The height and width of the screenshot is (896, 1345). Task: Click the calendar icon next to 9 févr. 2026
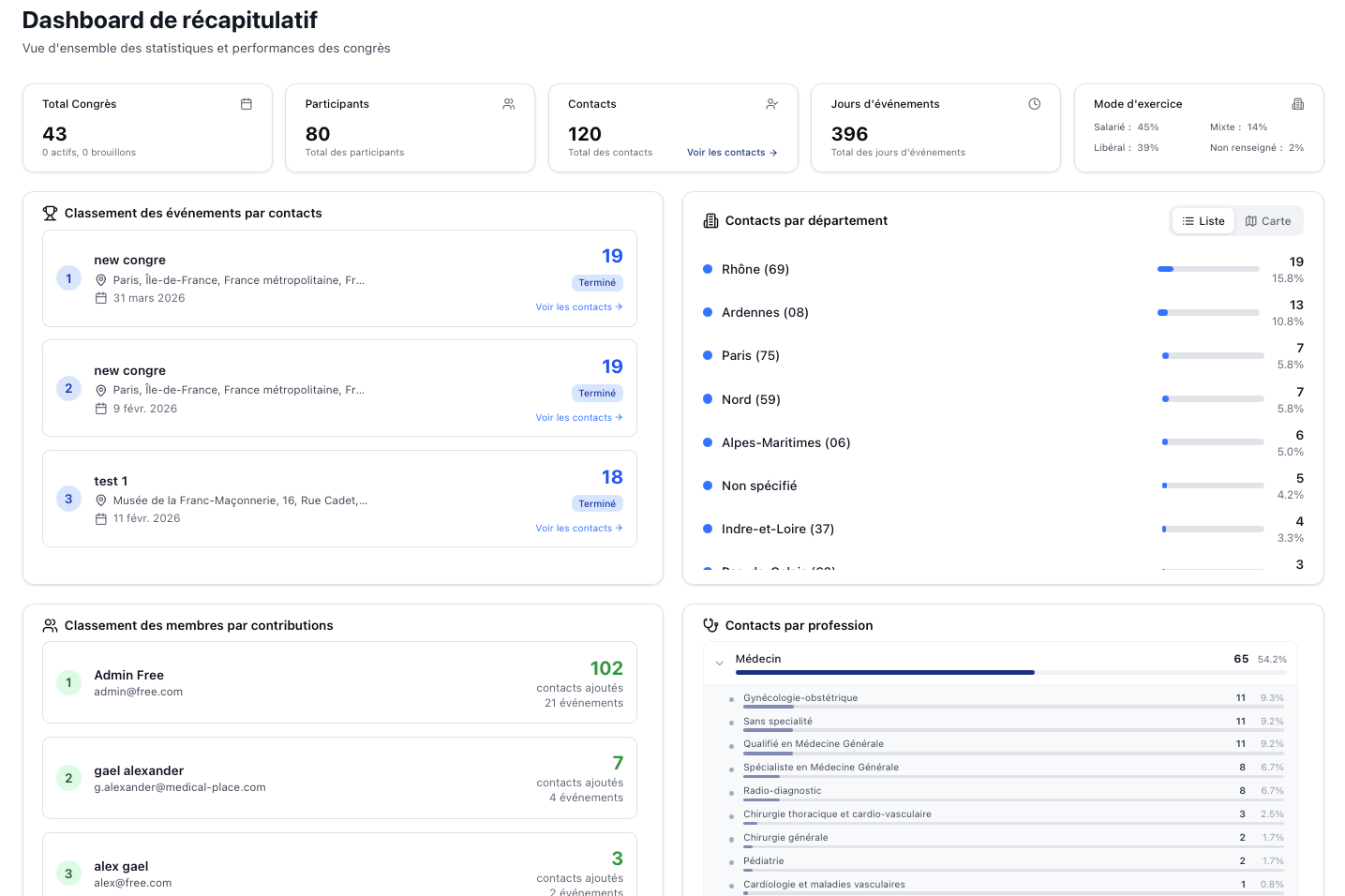click(101, 409)
